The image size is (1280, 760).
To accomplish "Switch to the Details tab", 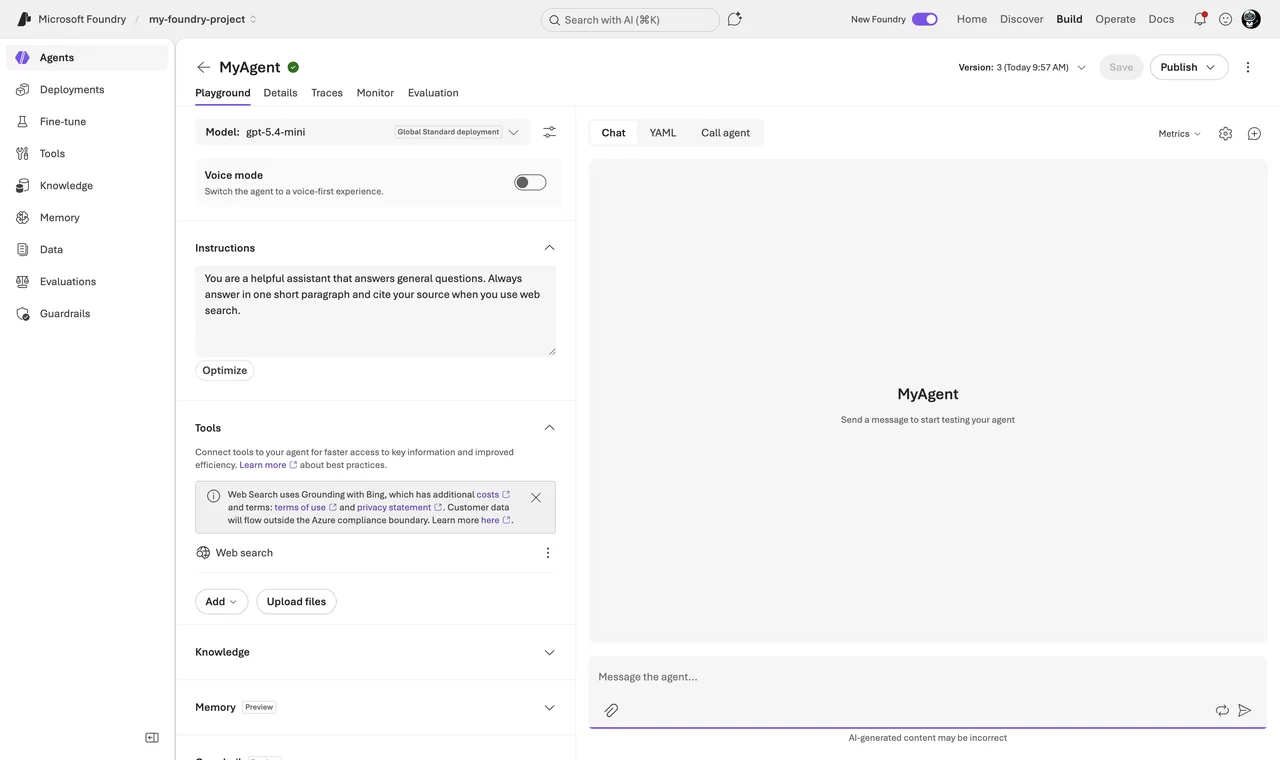I will click(x=280, y=93).
